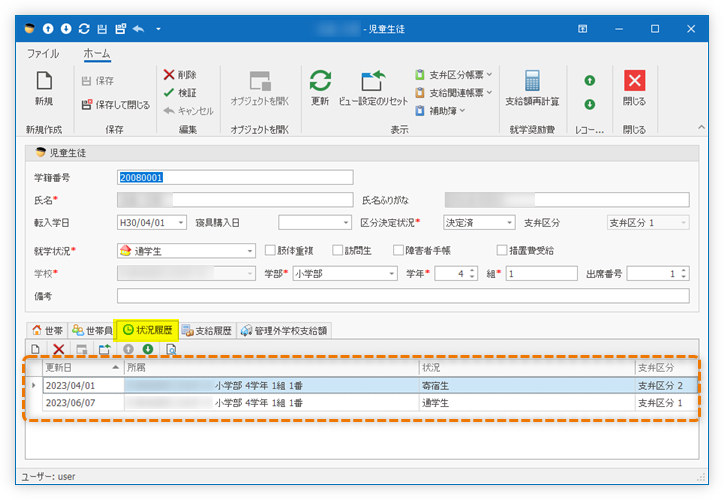Click the 学籍番号 input field
The width and height of the screenshot is (724, 500).
[x=235, y=177]
